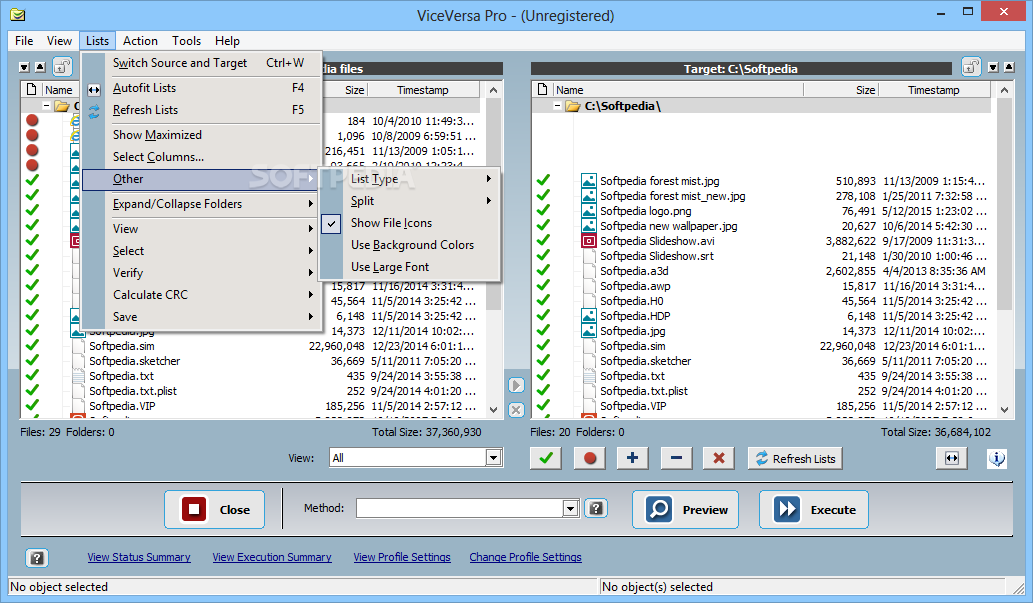Click the source panel up arrow button
Image resolution: width=1033 pixels, height=603 pixels.
[40, 67]
